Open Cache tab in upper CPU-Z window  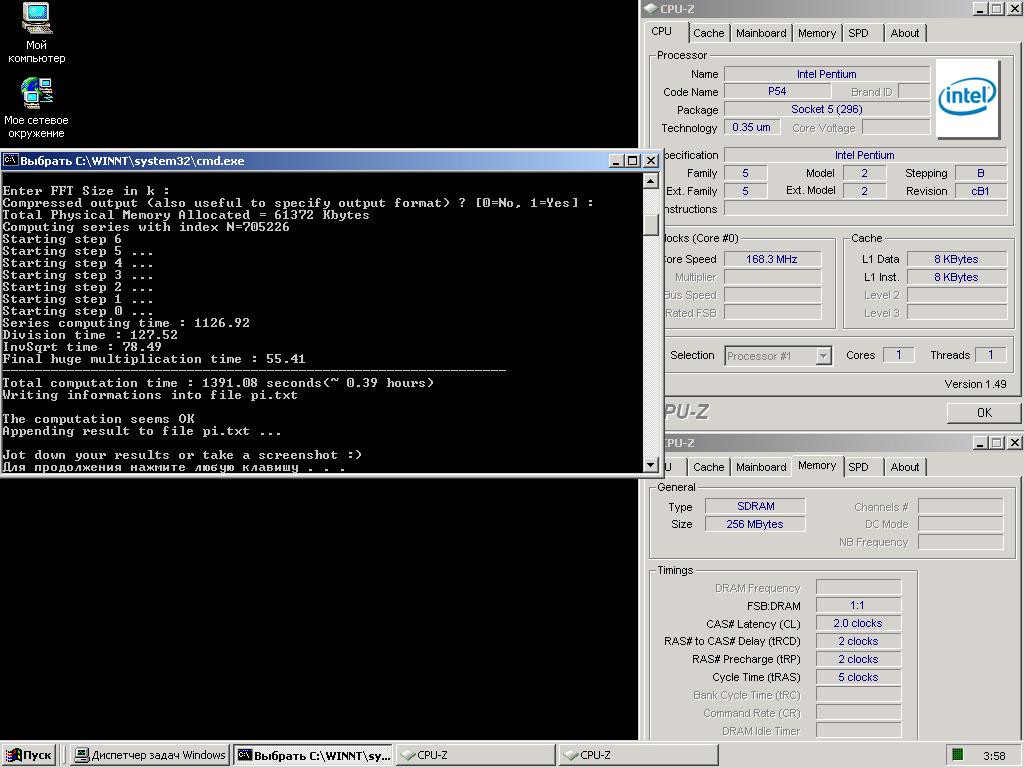coord(709,33)
